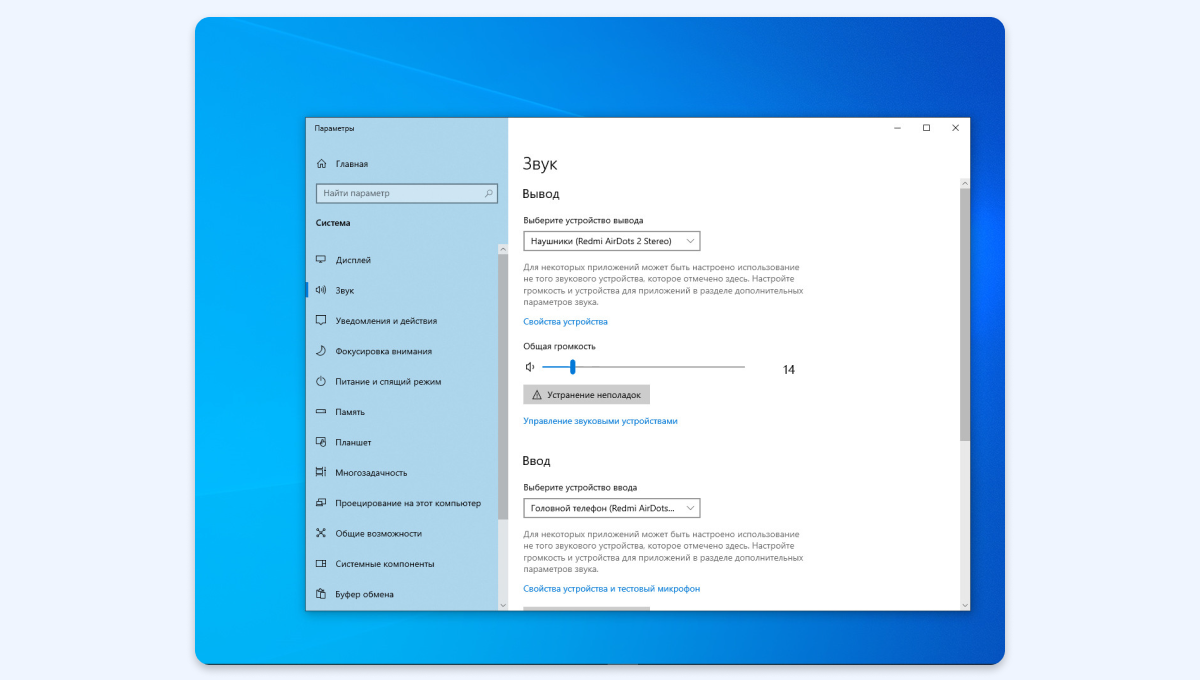Click the Звук speaker icon in sidebar
The height and width of the screenshot is (680, 1200).
[x=321, y=290]
